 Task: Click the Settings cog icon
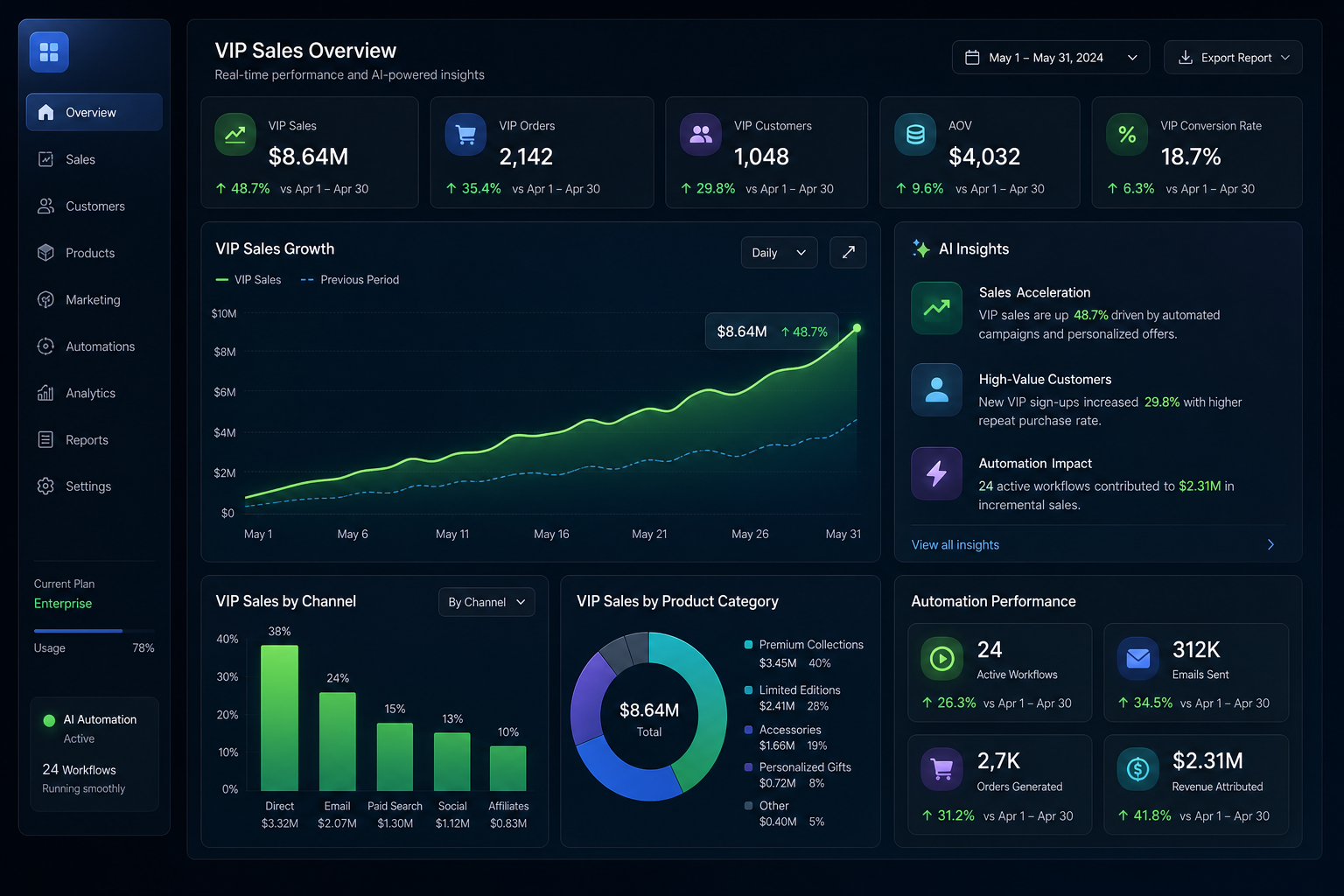tap(45, 486)
